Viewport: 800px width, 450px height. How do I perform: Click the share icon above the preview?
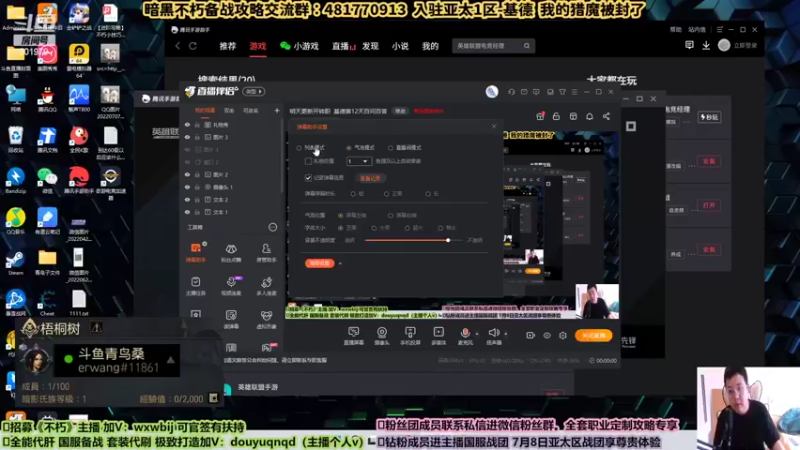[x=606, y=116]
